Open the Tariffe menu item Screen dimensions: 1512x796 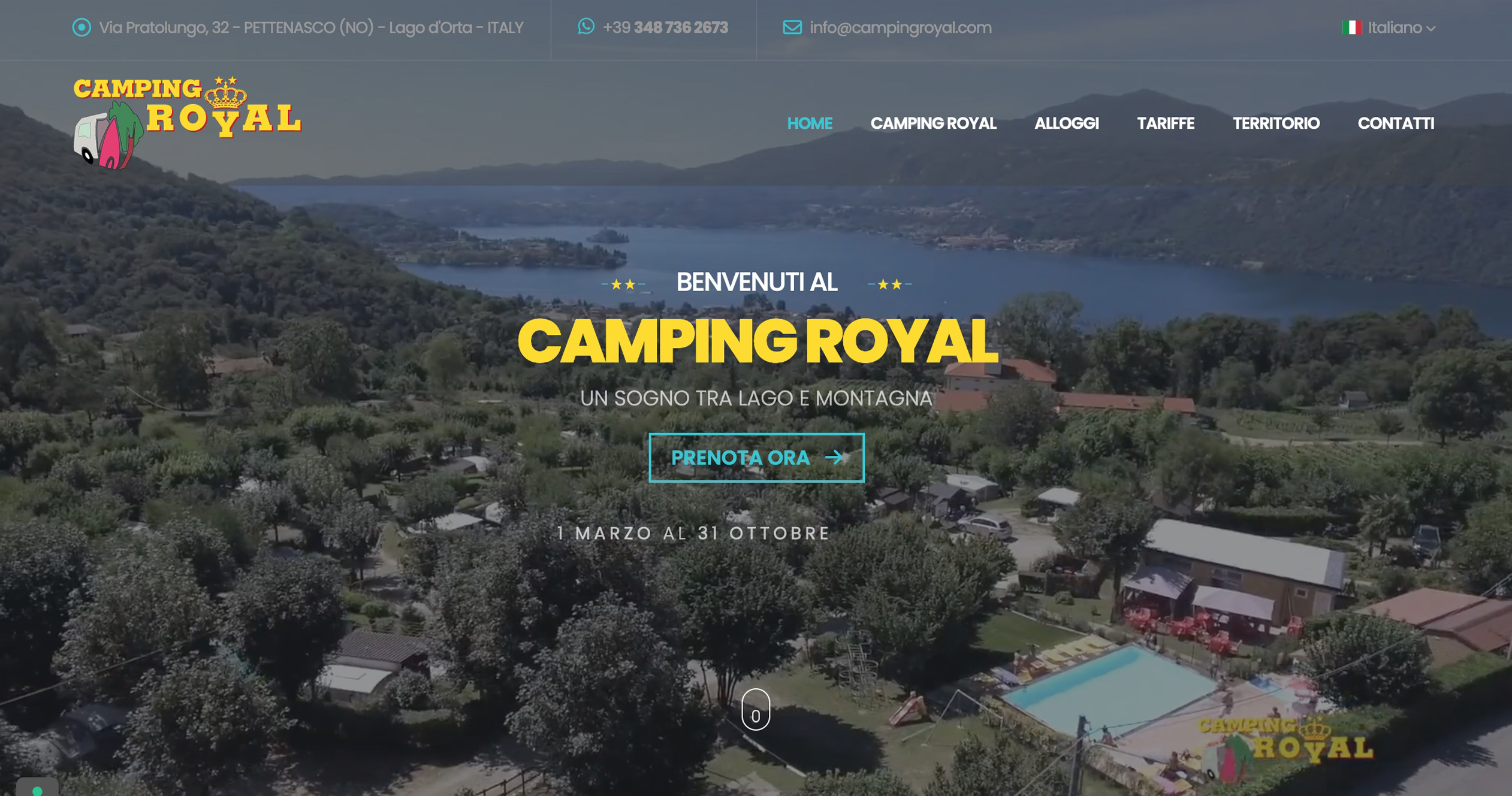[x=1166, y=123]
